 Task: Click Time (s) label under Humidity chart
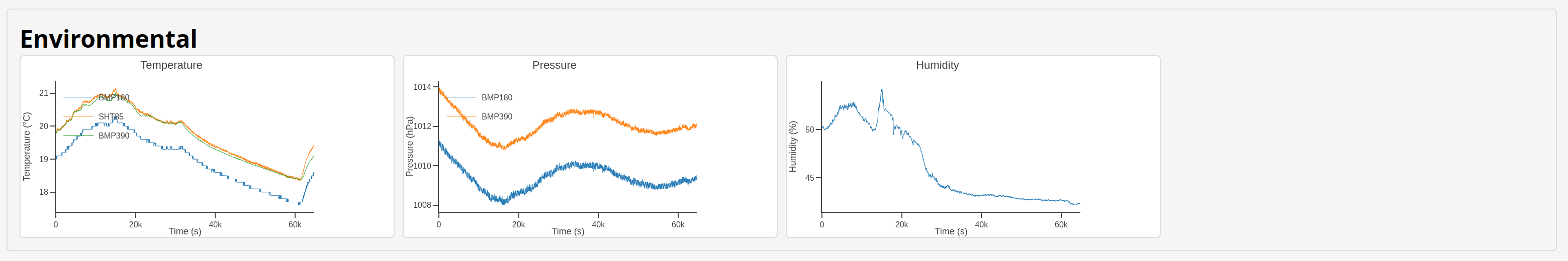(x=951, y=231)
